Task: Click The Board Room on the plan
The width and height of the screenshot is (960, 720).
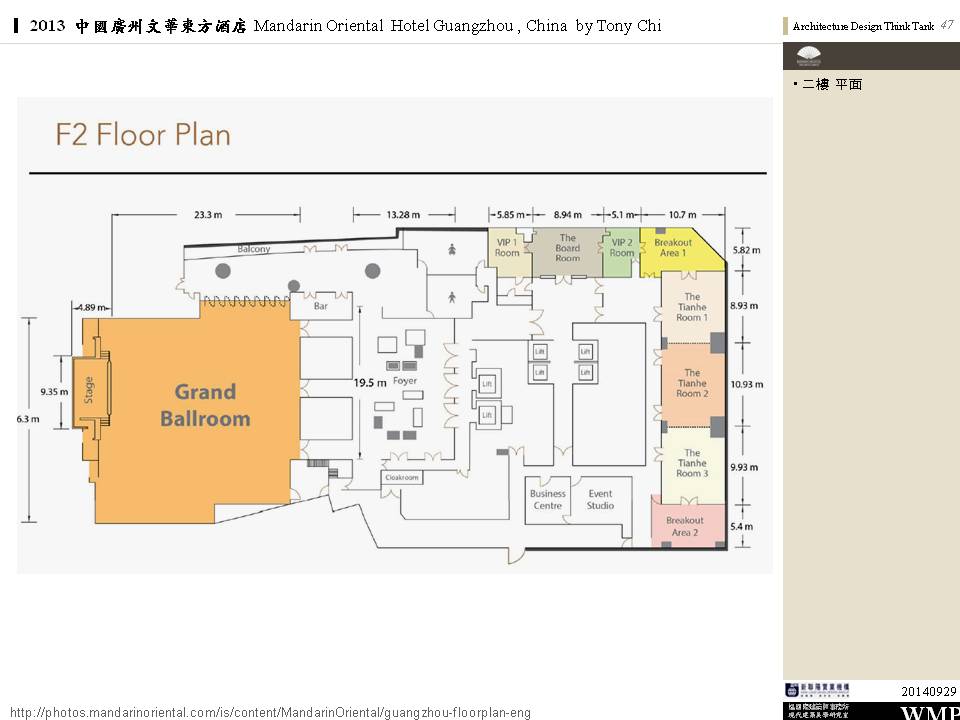Action: [567, 248]
